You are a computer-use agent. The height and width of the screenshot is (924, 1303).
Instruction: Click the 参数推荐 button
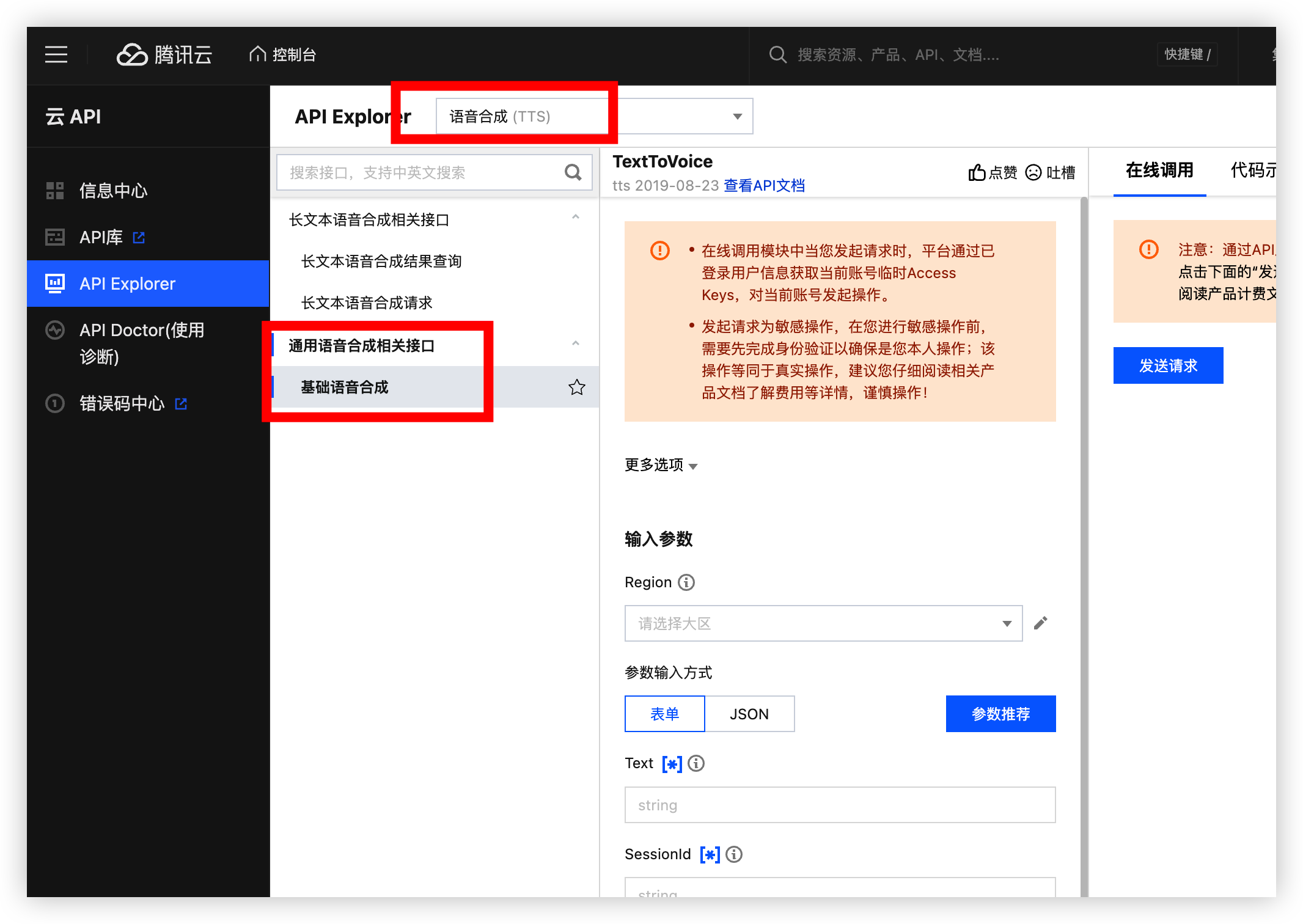point(1000,714)
